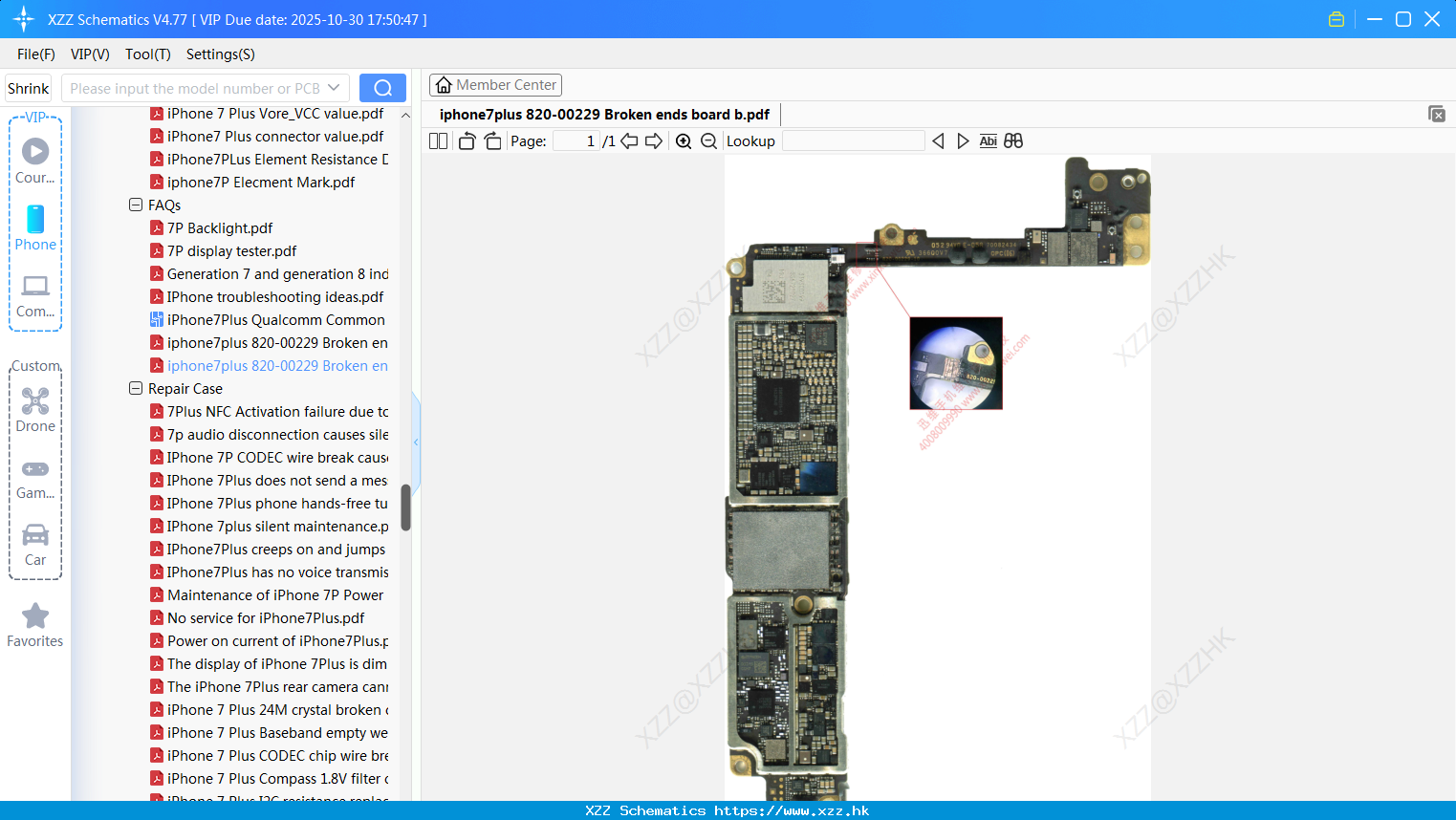
Task: Open iPhone 7 Plus 24M crystal broken
Action: pyautogui.click(x=275, y=709)
